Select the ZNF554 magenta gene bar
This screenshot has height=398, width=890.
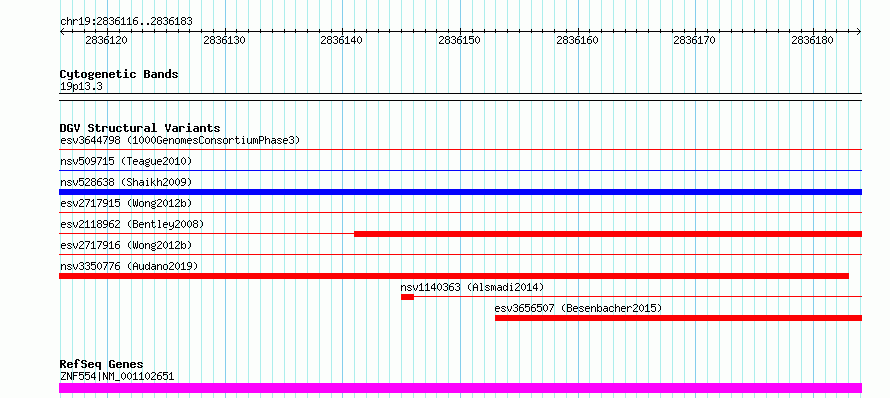[460, 388]
